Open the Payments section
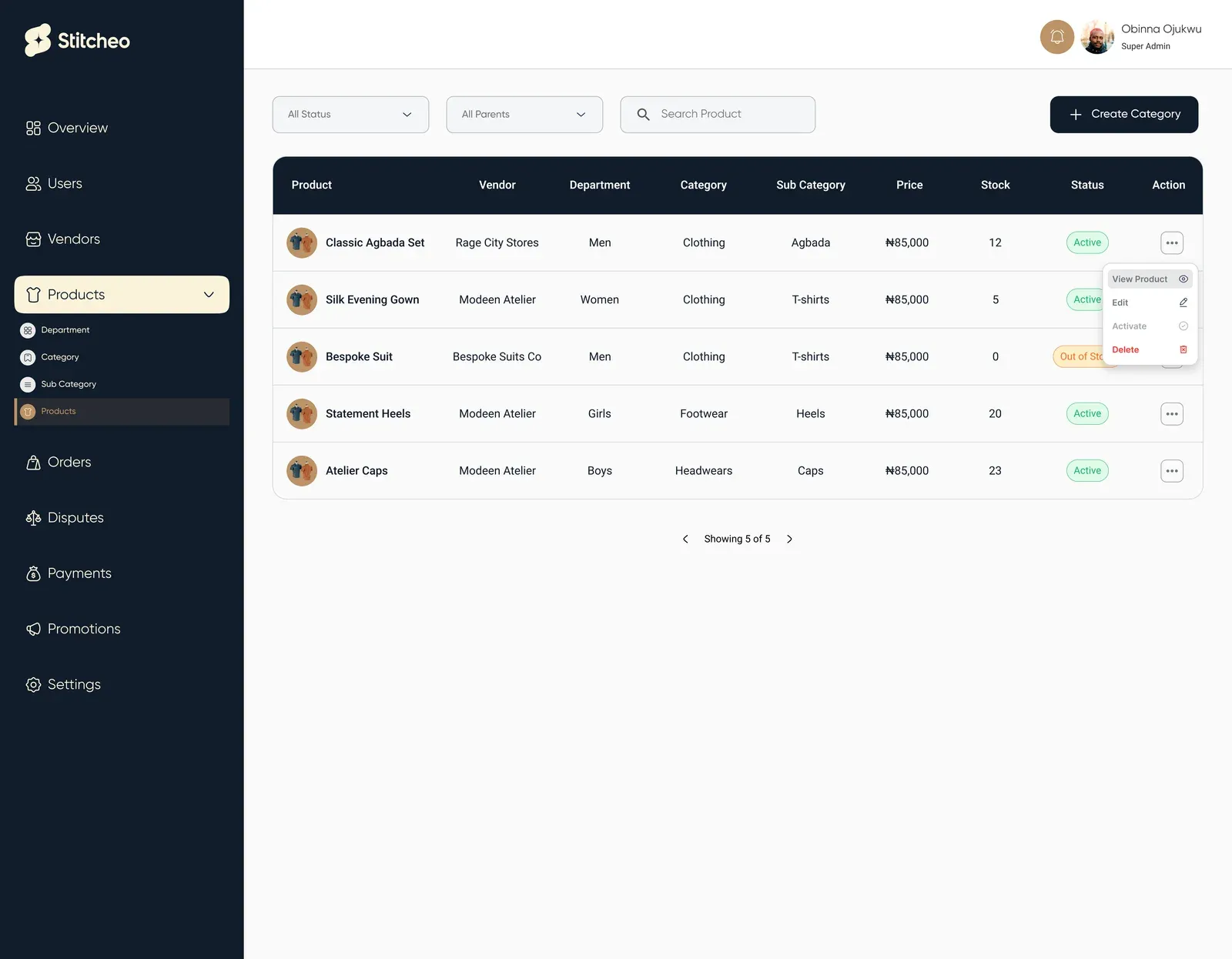 (69, 573)
